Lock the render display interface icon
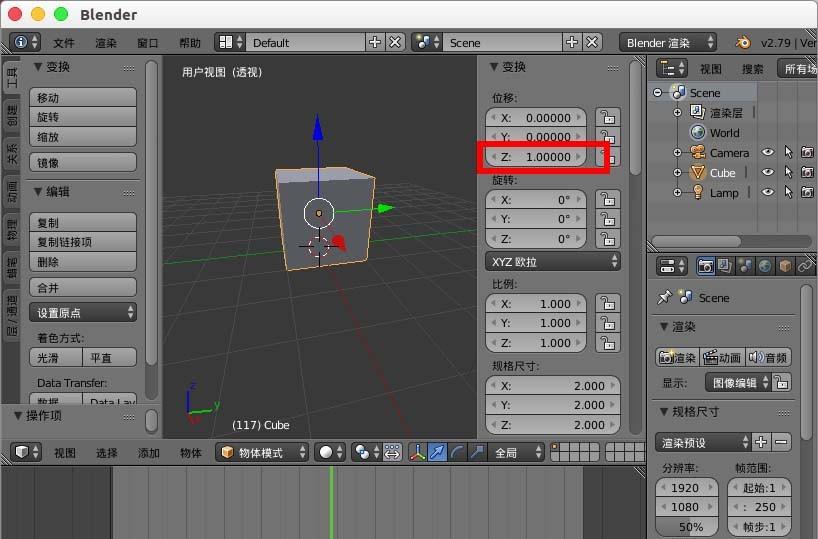 [781, 382]
